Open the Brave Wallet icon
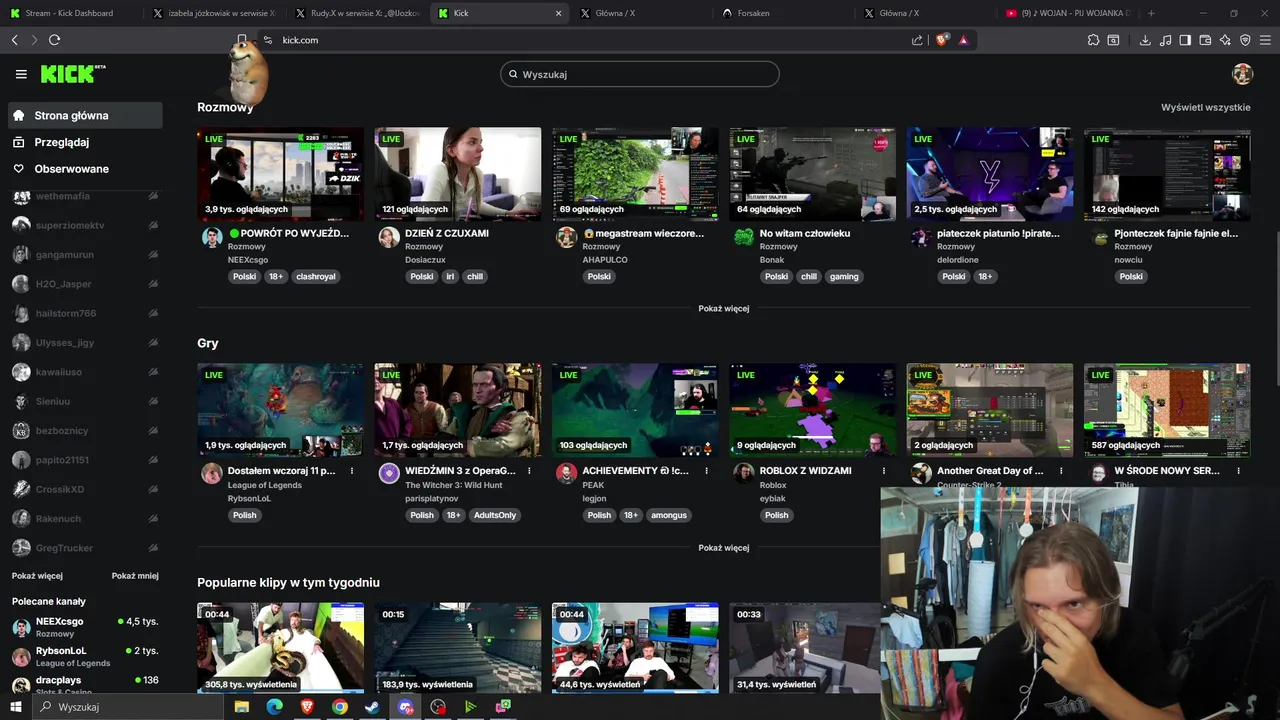1280x720 pixels. pos(1205,40)
